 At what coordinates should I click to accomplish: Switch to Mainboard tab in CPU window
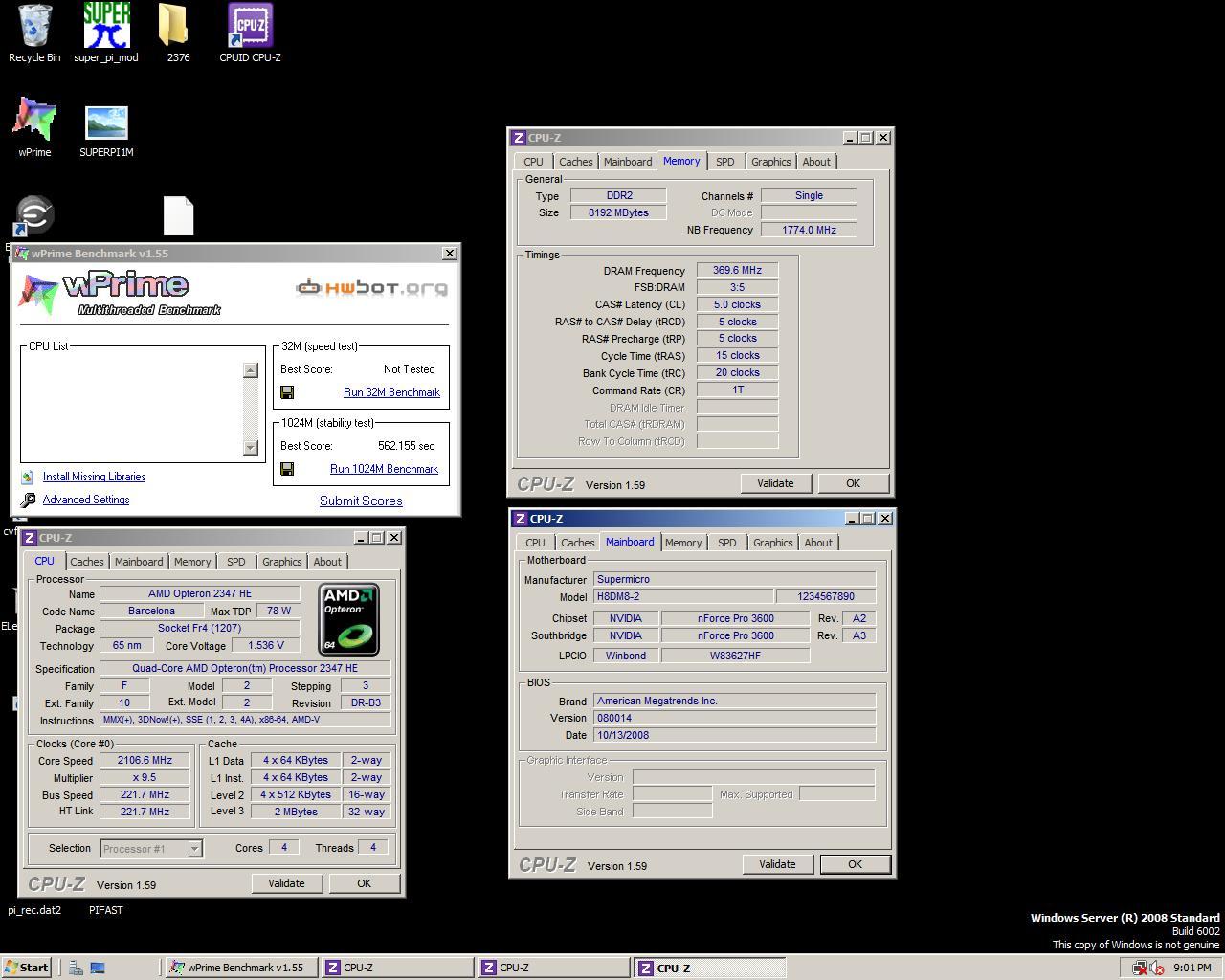(x=139, y=562)
